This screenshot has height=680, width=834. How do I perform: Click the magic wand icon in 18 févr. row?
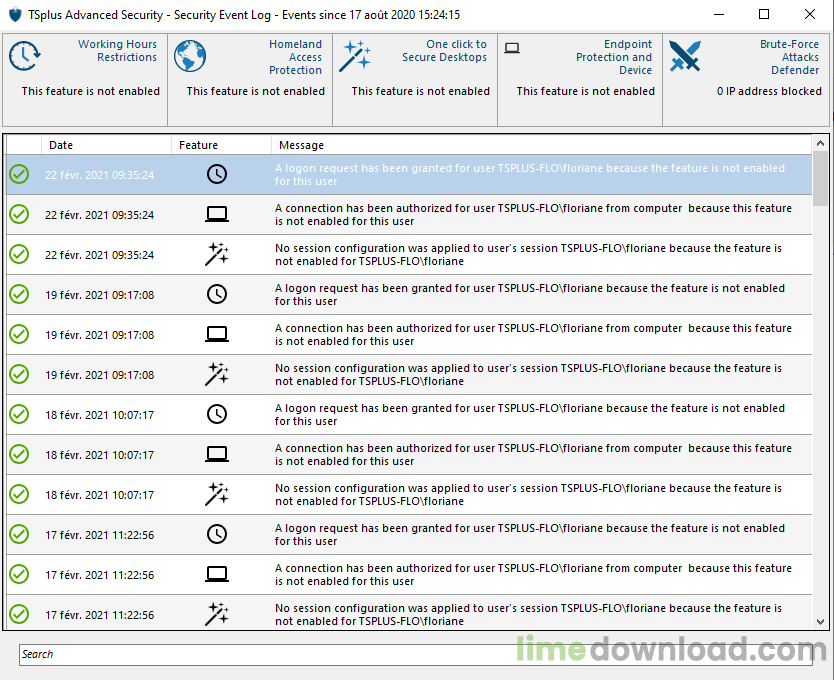coord(217,494)
